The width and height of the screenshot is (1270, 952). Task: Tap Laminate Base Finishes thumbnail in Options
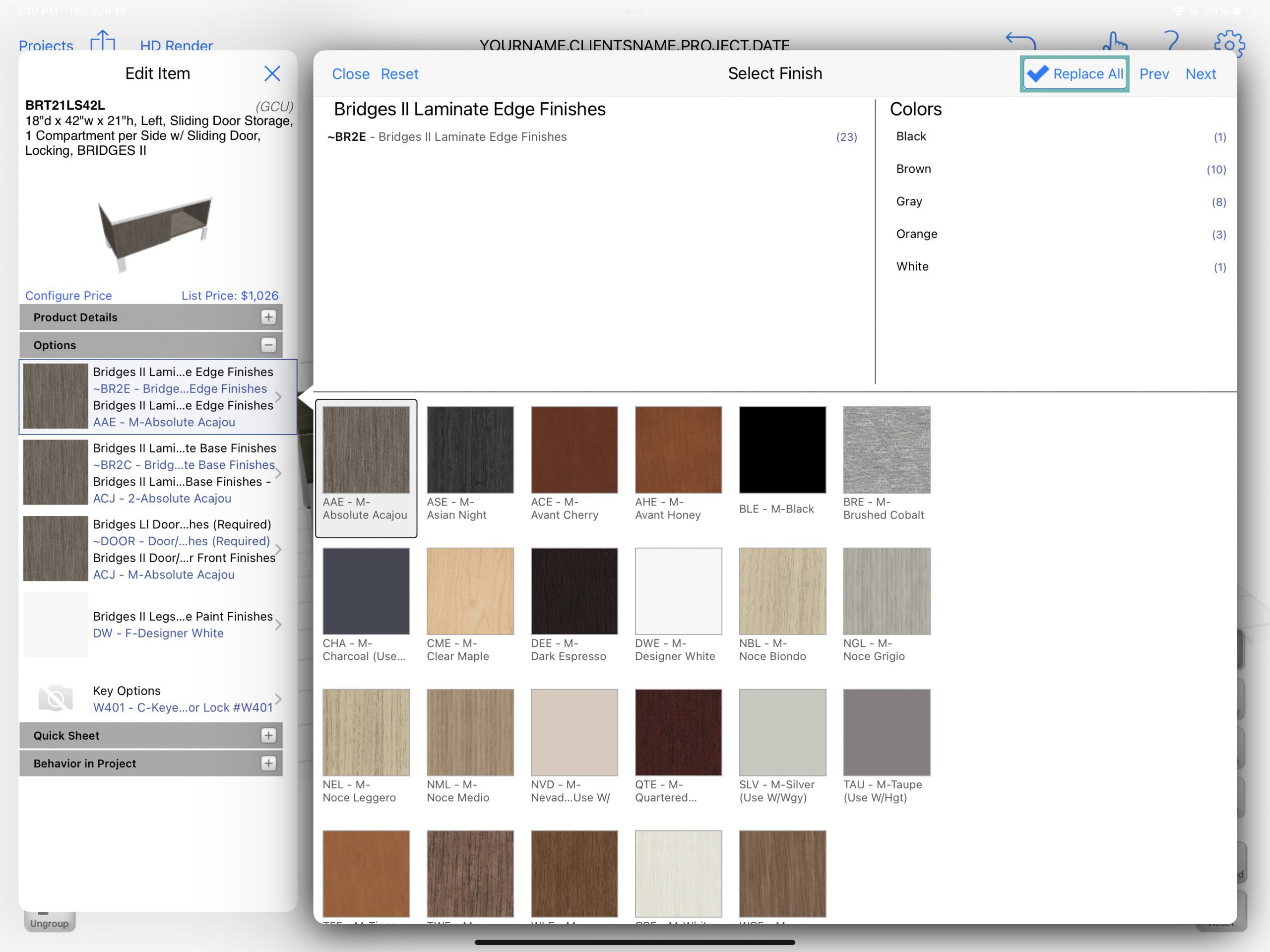click(56, 472)
